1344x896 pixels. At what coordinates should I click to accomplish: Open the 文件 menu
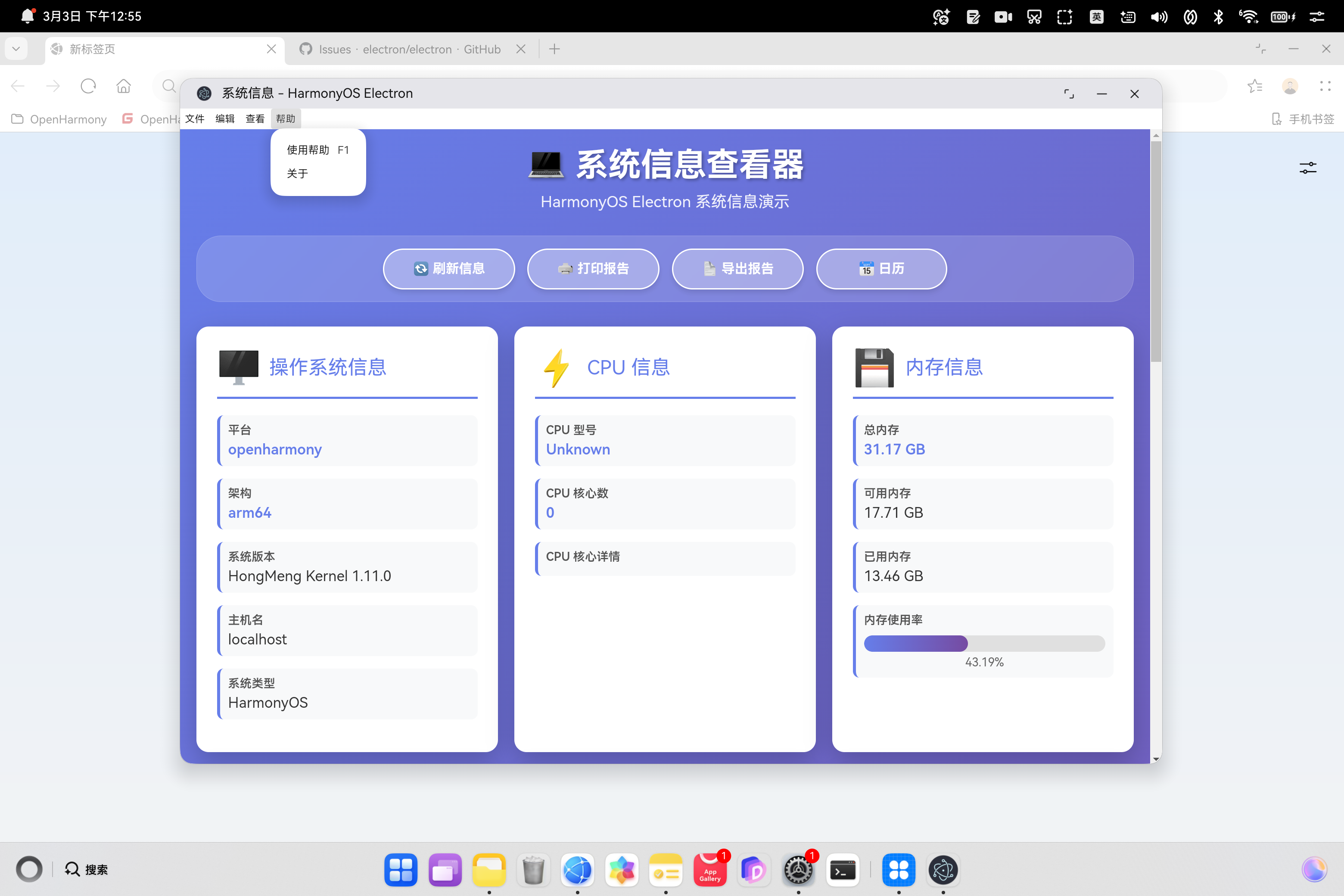pos(195,119)
